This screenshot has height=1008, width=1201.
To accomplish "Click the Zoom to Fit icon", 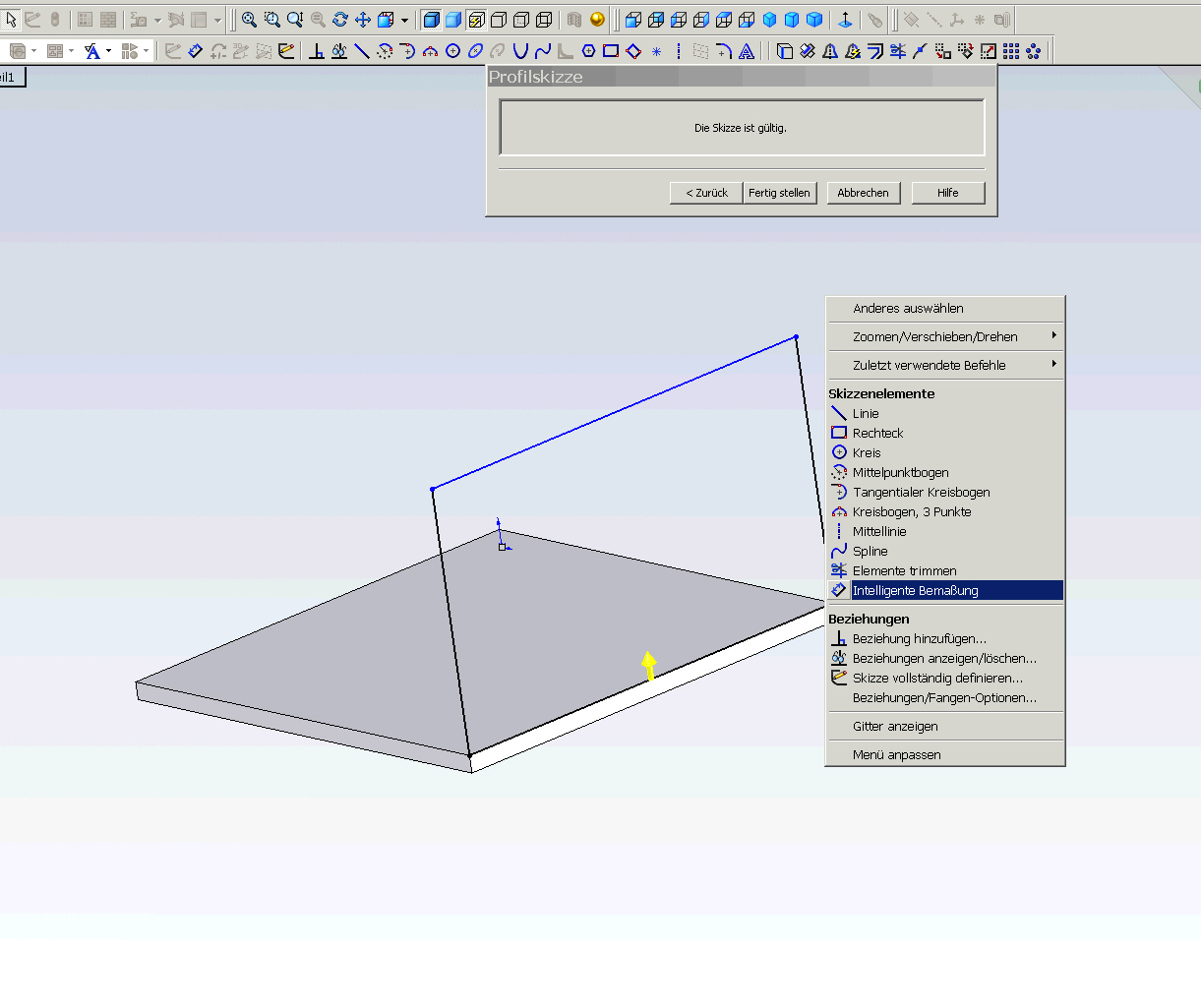I will (x=249, y=20).
